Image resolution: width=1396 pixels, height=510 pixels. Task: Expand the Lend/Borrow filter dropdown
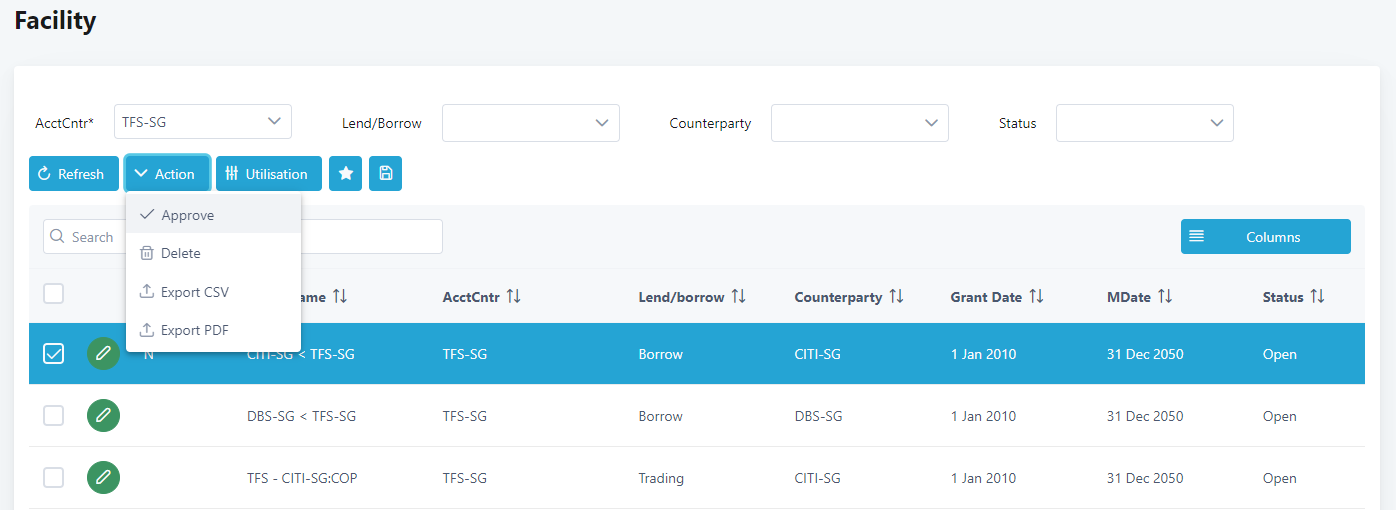coord(530,123)
